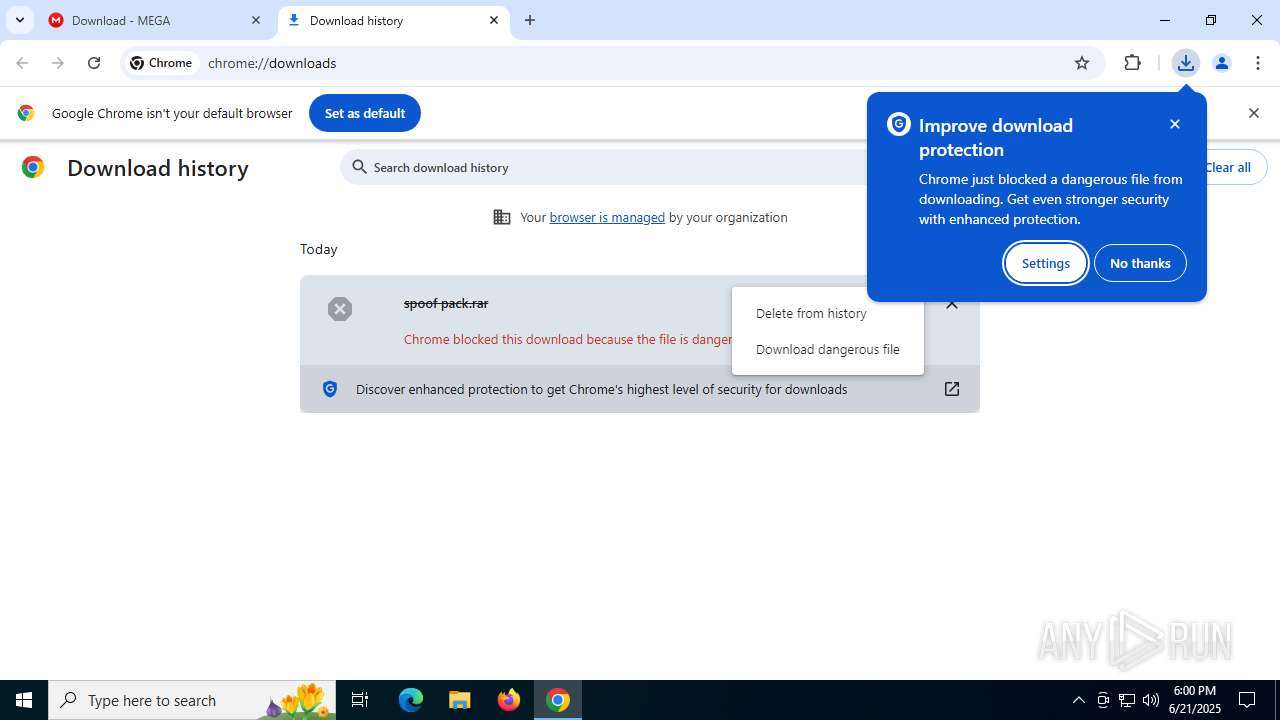Screen dimensions: 1280x720
Task: Click the managed organization building icon
Action: [502, 217]
